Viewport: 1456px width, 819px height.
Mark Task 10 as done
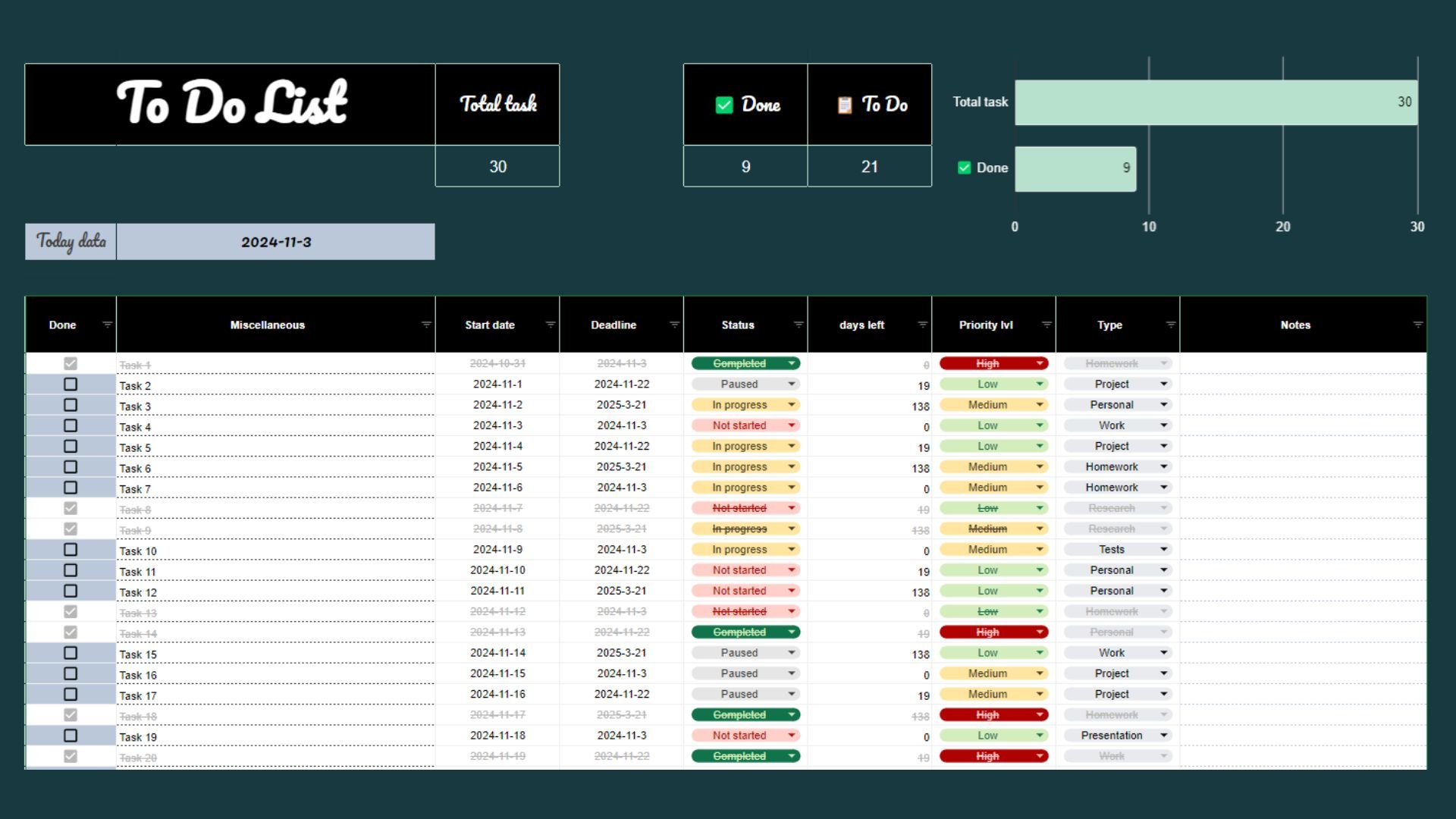coord(71,550)
